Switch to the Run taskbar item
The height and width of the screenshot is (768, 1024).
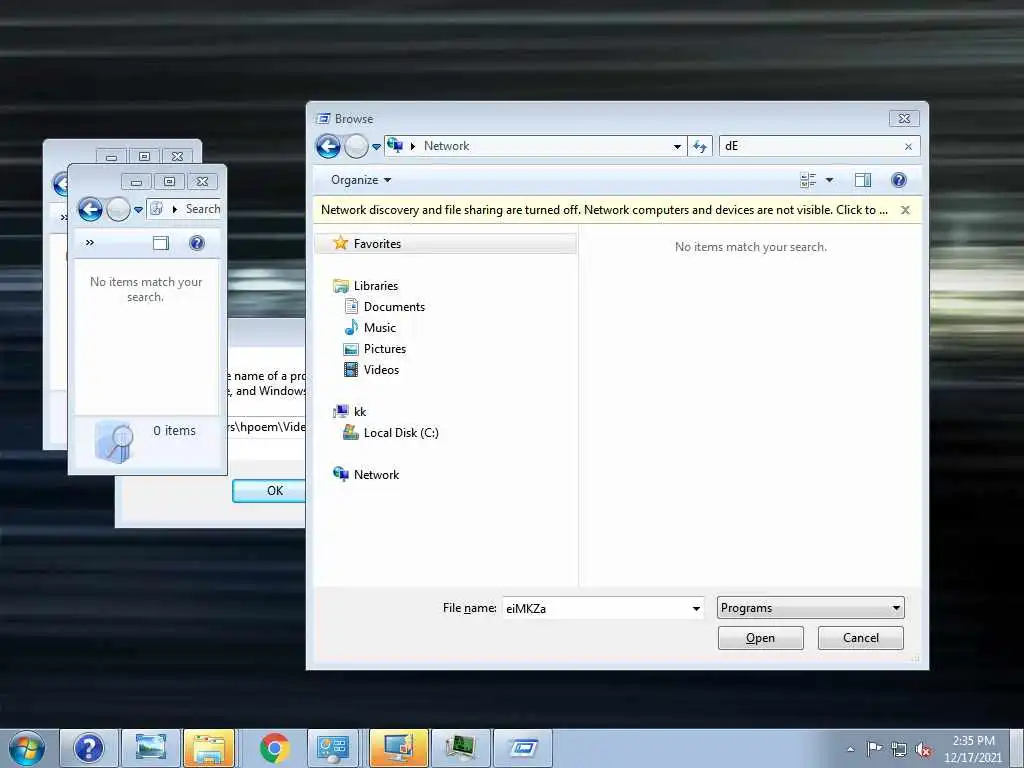pyautogui.click(x=522, y=748)
